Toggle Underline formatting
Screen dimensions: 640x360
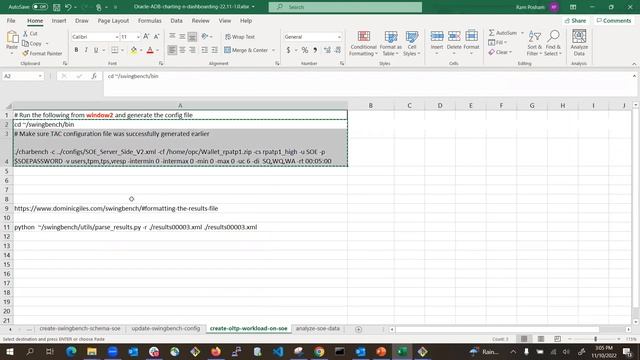96,50
